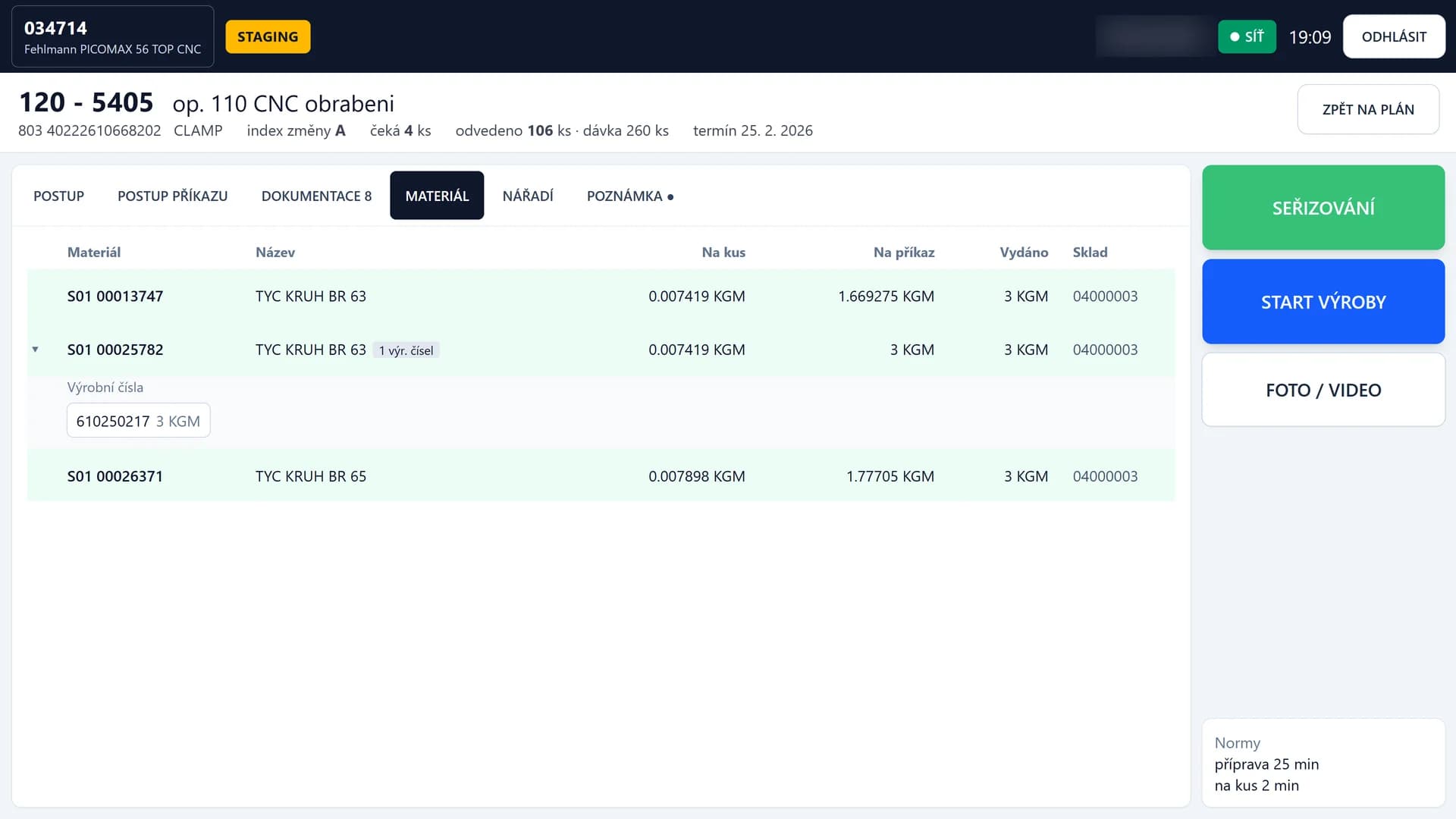Click the Sklad column header

(1090, 253)
